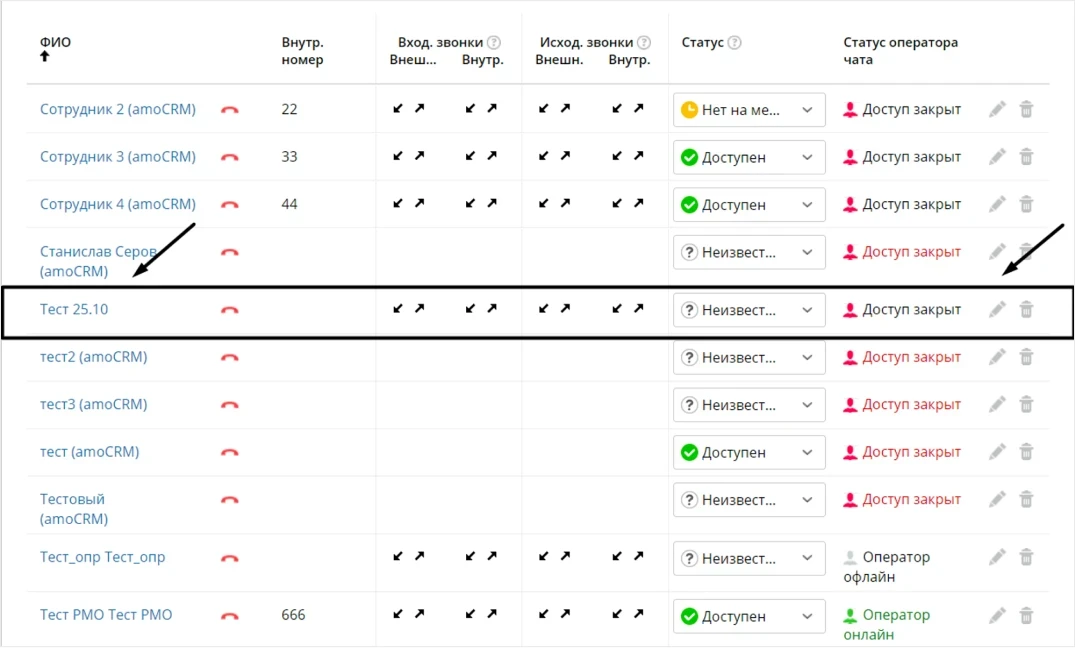Viewport: 1075px width, 648px height.
Task: Click help icon next to Вход. звонки
Action: point(494,43)
